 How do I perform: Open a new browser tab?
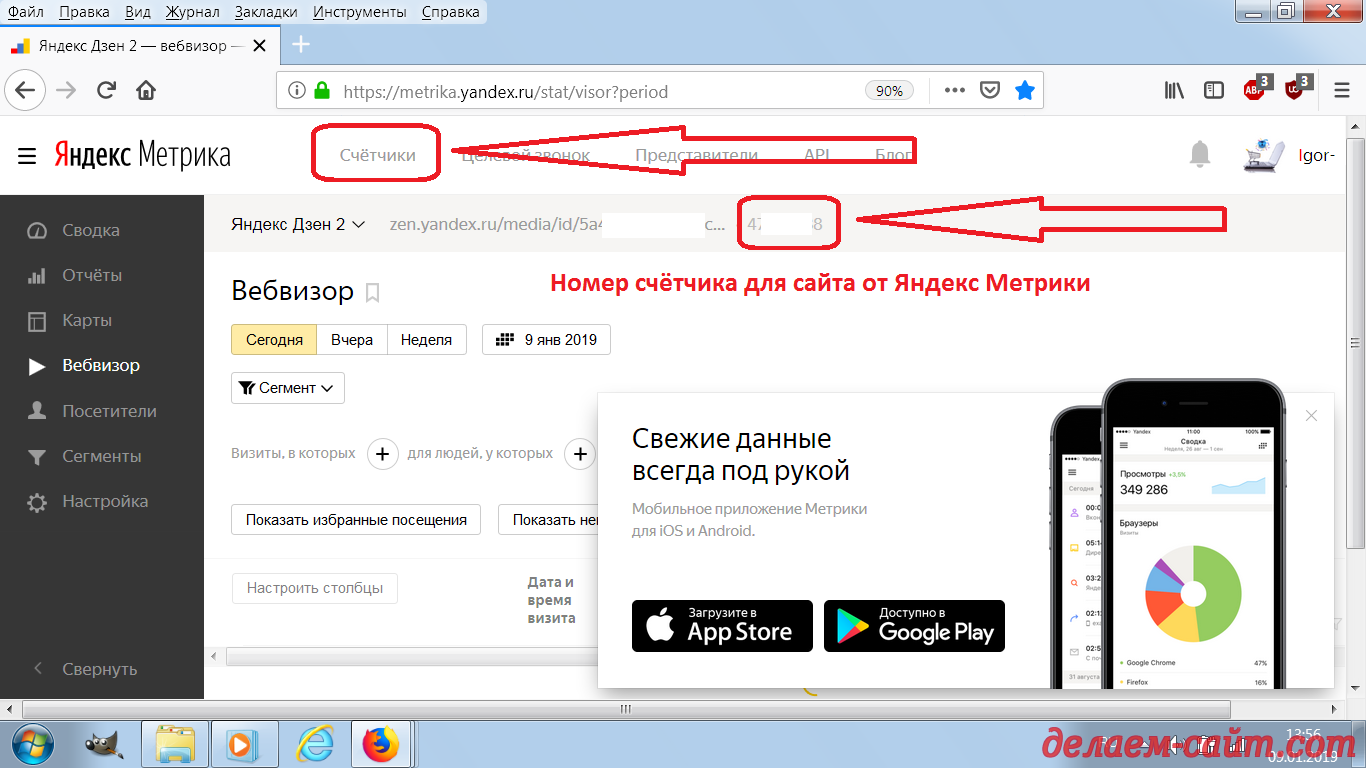click(x=300, y=45)
